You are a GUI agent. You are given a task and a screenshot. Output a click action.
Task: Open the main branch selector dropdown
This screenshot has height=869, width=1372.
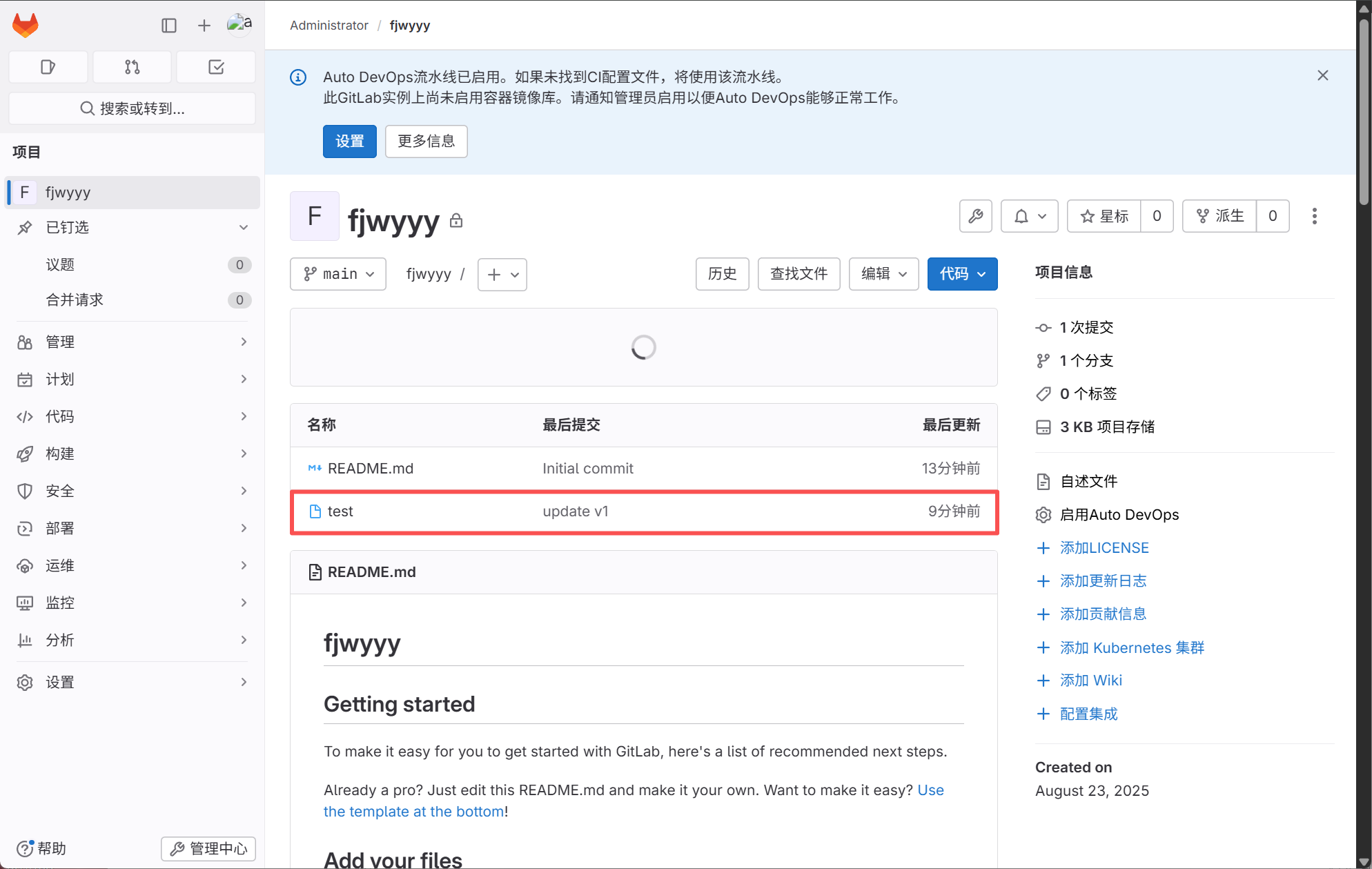338,274
